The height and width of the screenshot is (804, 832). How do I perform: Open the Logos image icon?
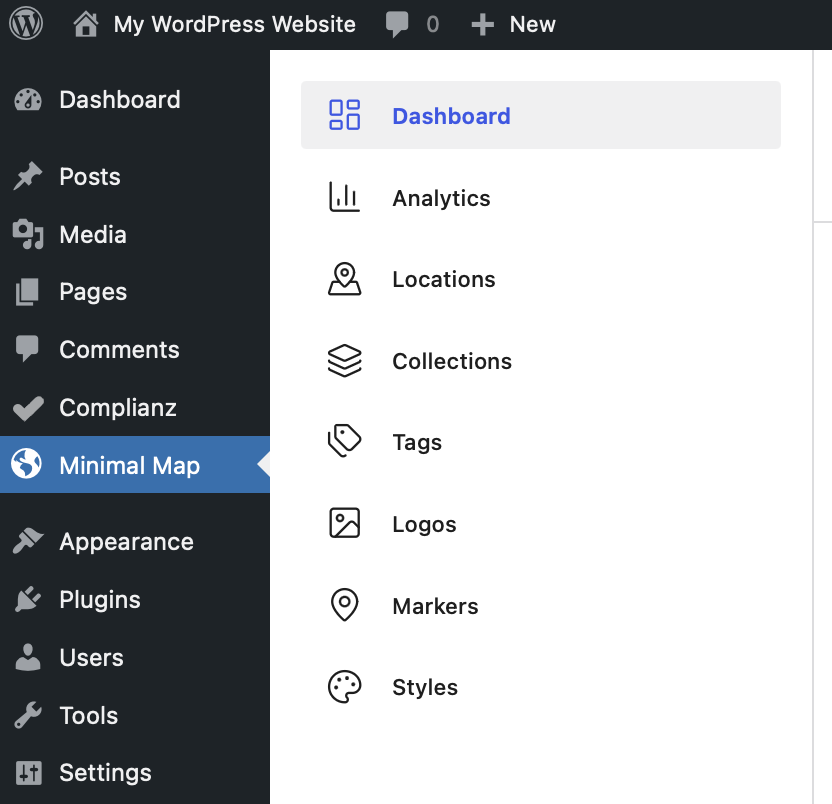point(344,524)
